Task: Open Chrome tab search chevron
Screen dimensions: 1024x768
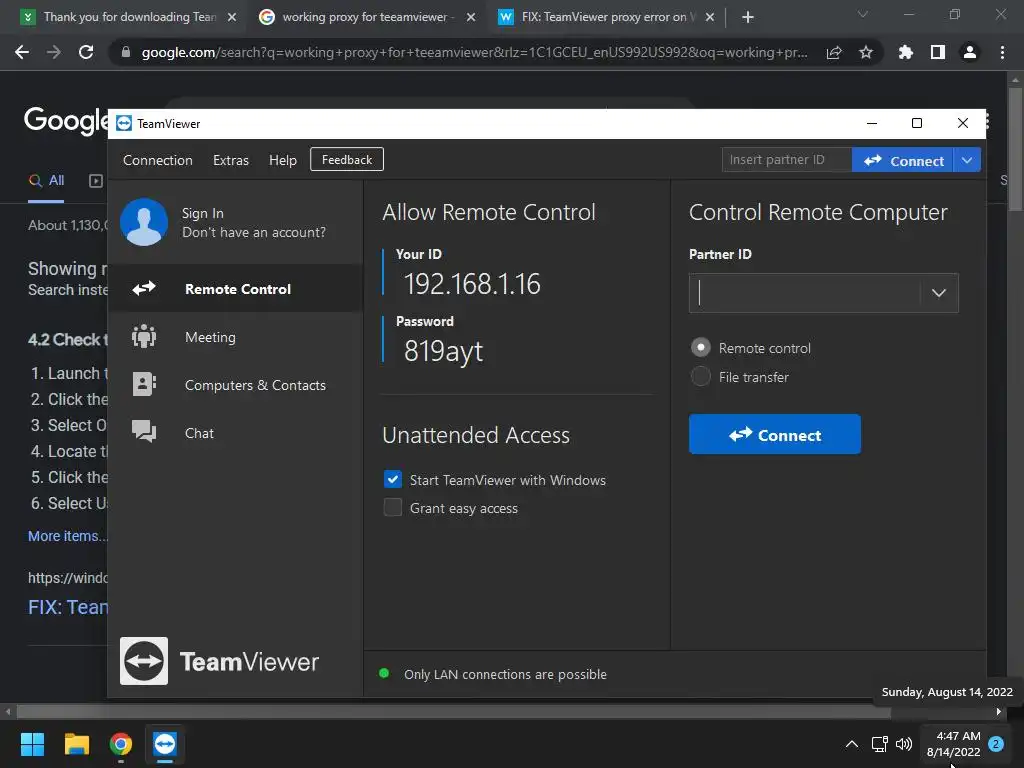Action: click(863, 14)
